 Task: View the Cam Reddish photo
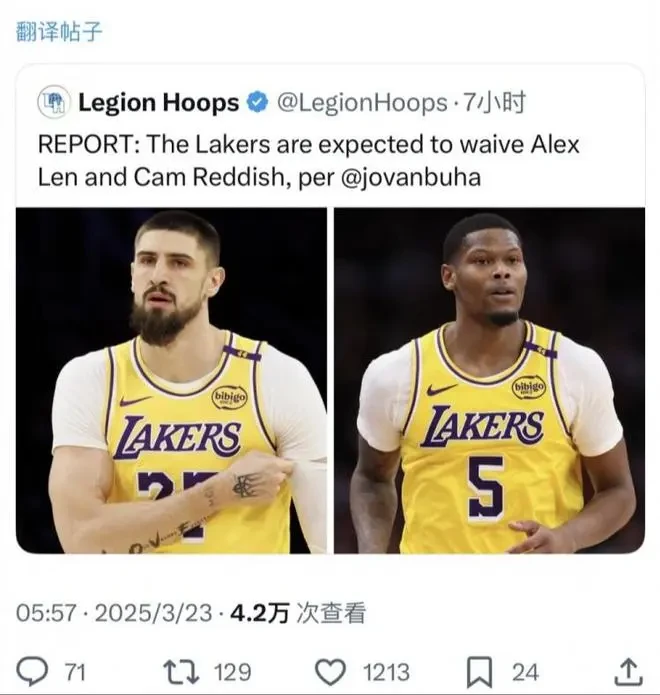click(489, 380)
